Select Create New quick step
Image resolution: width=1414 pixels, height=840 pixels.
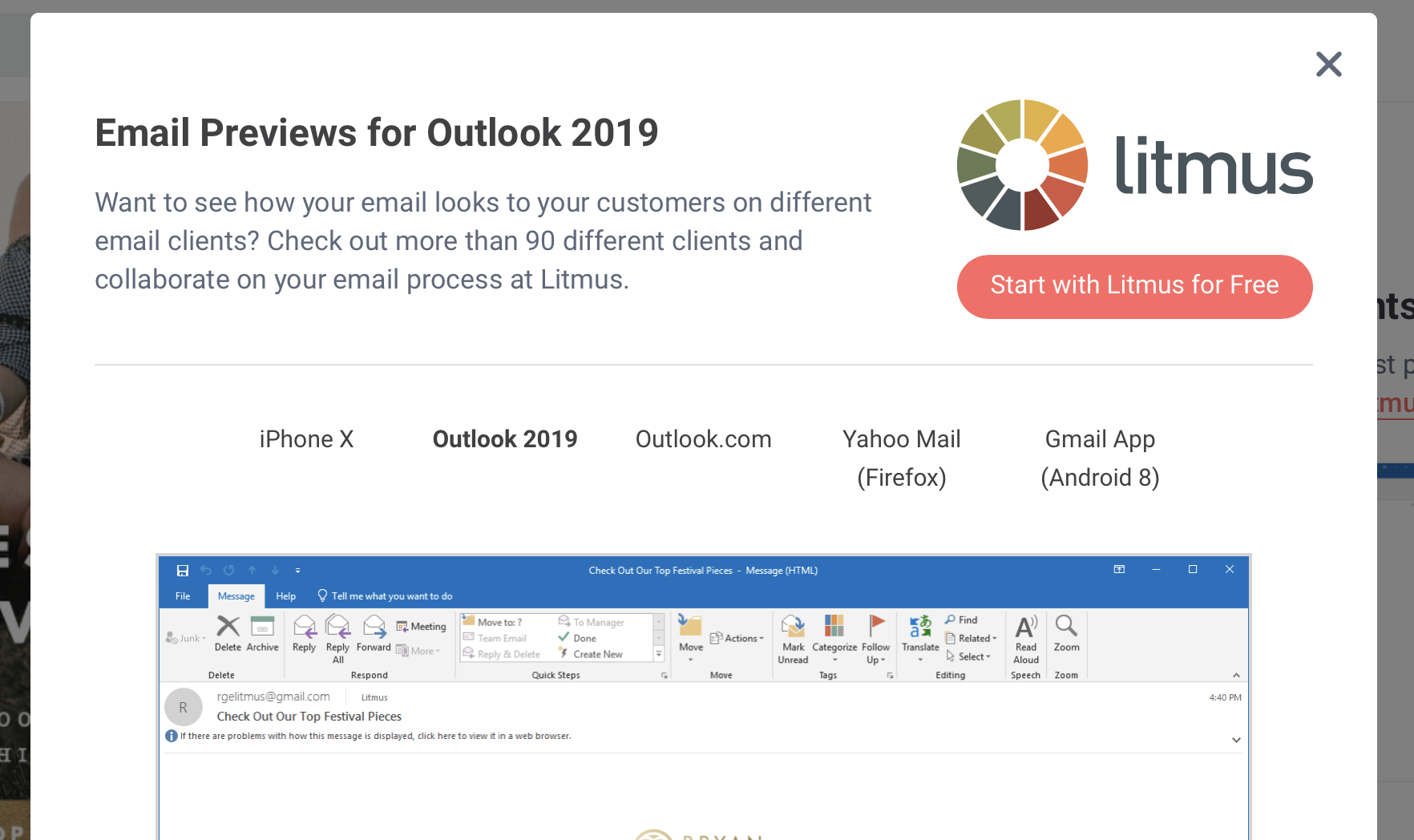pyautogui.click(x=591, y=654)
